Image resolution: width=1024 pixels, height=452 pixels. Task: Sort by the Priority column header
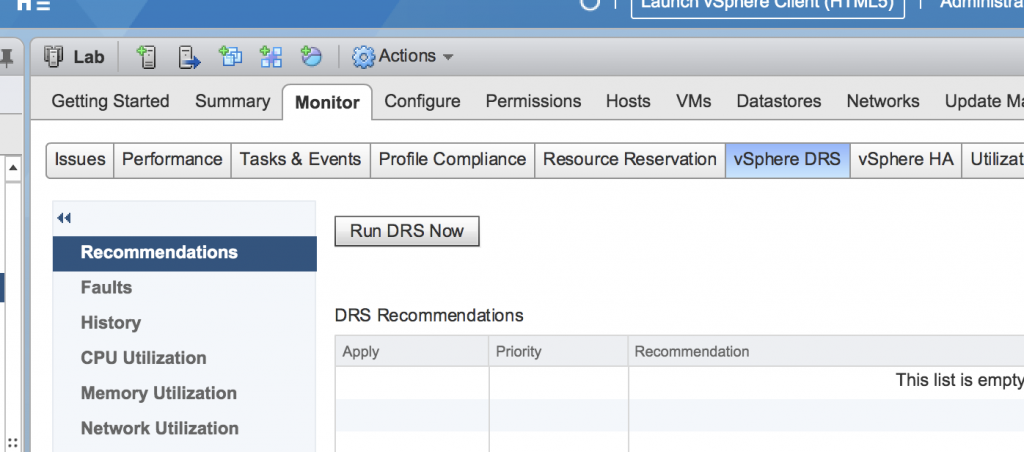point(558,351)
